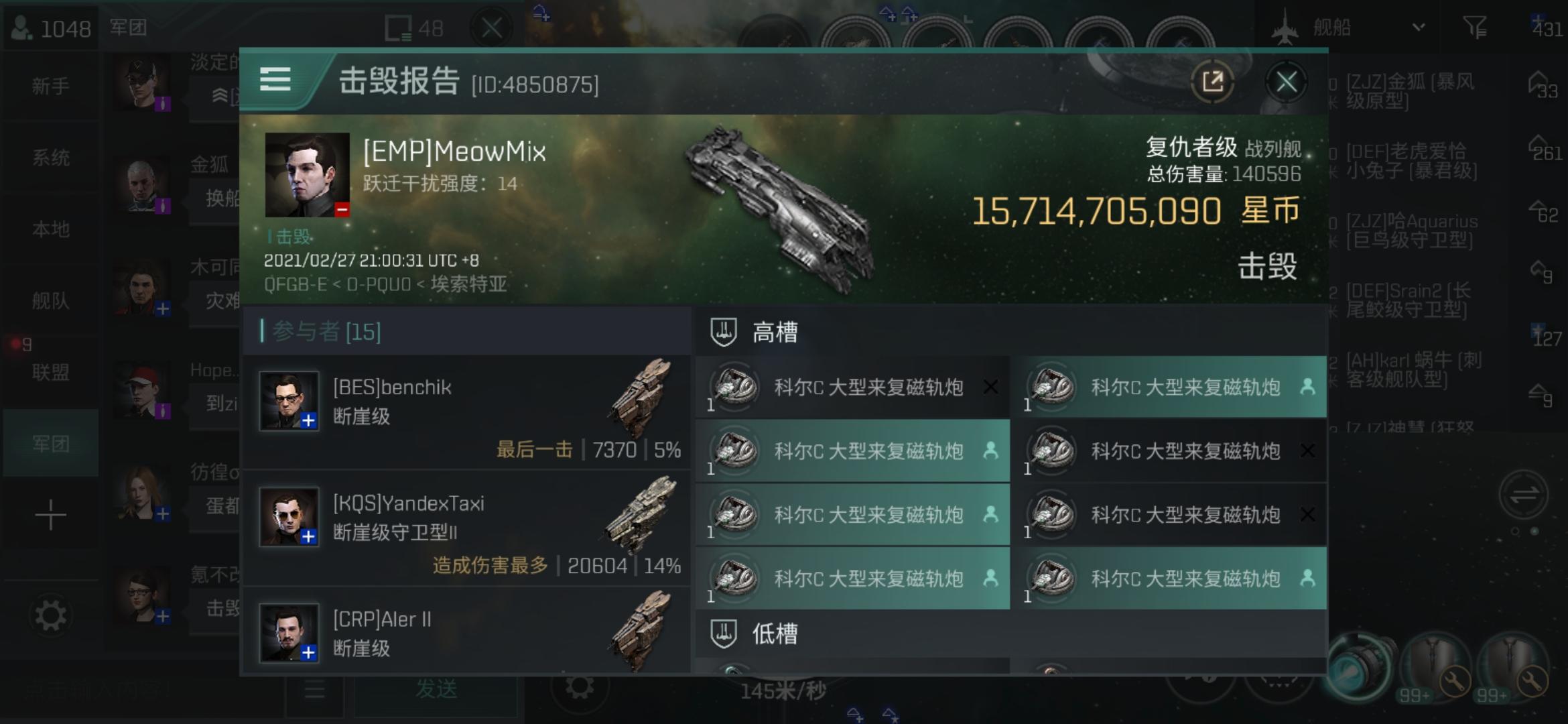This screenshot has width=1568, height=724.
Task: Switch to the 联盟 chat tab
Action: 50,371
